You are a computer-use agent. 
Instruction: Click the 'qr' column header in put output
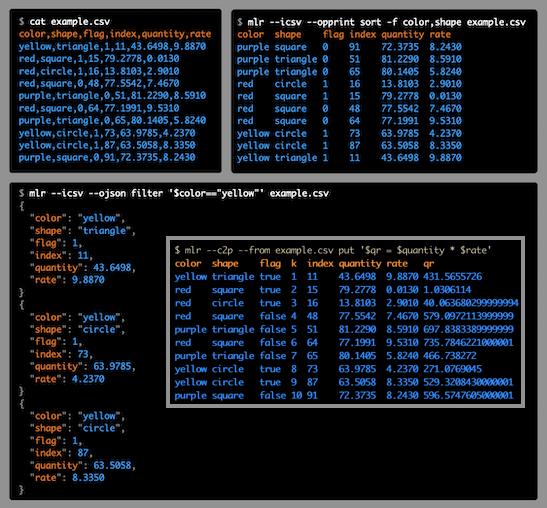429,264
